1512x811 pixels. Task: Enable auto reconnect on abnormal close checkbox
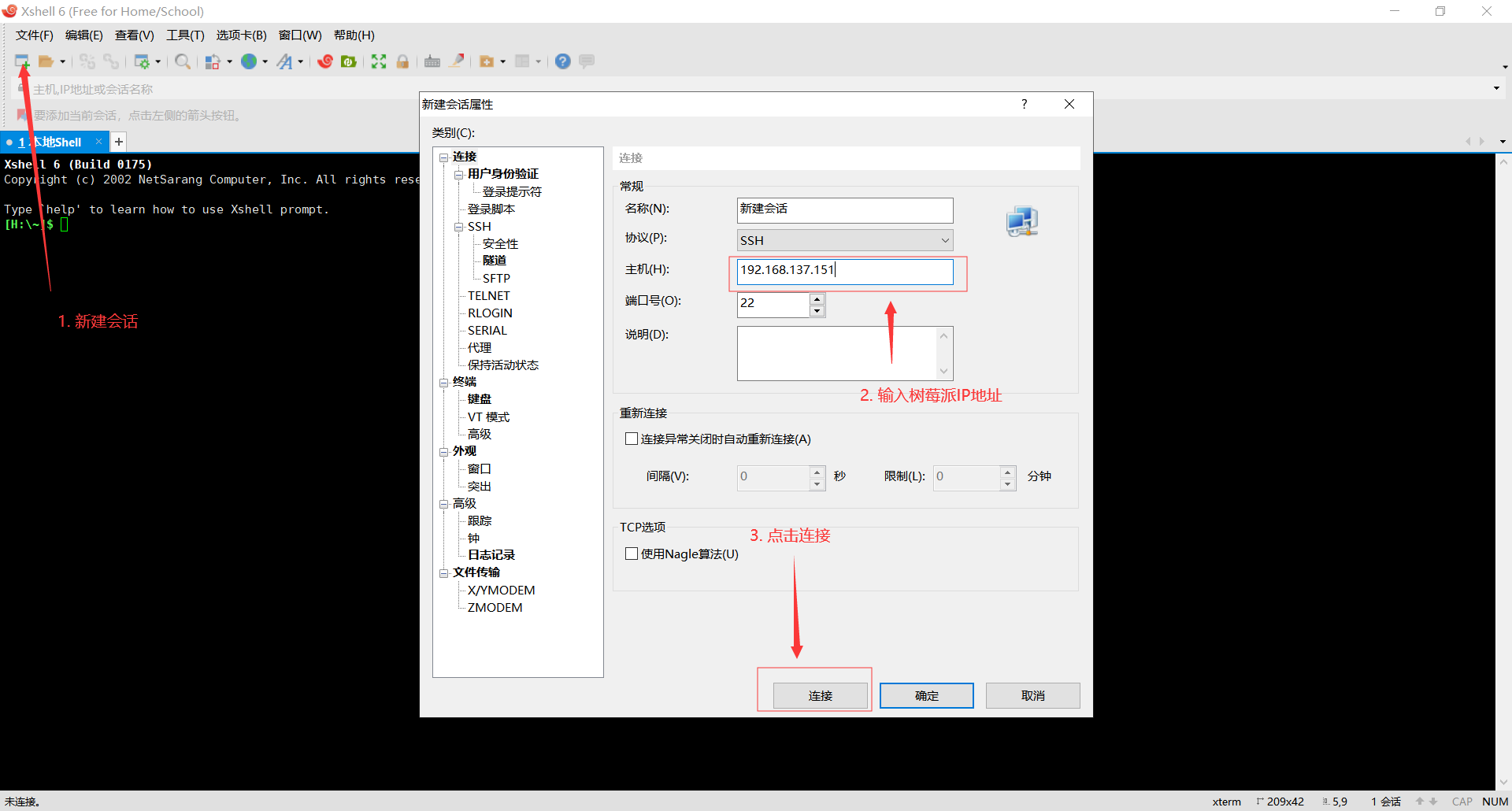[631, 439]
